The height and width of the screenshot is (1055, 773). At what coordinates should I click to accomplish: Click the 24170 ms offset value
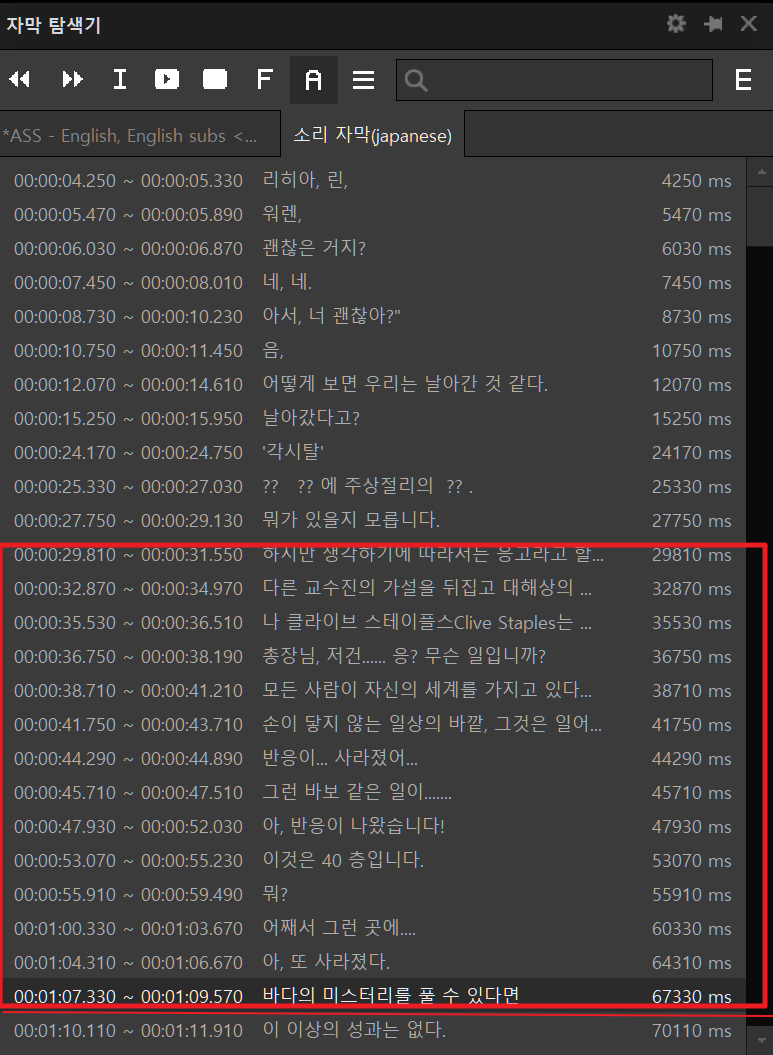click(x=692, y=453)
